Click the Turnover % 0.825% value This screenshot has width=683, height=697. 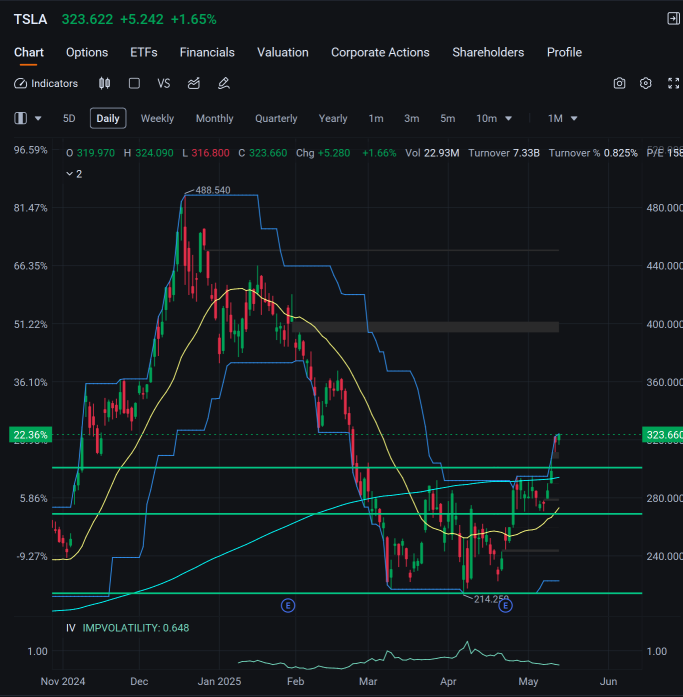(x=593, y=153)
